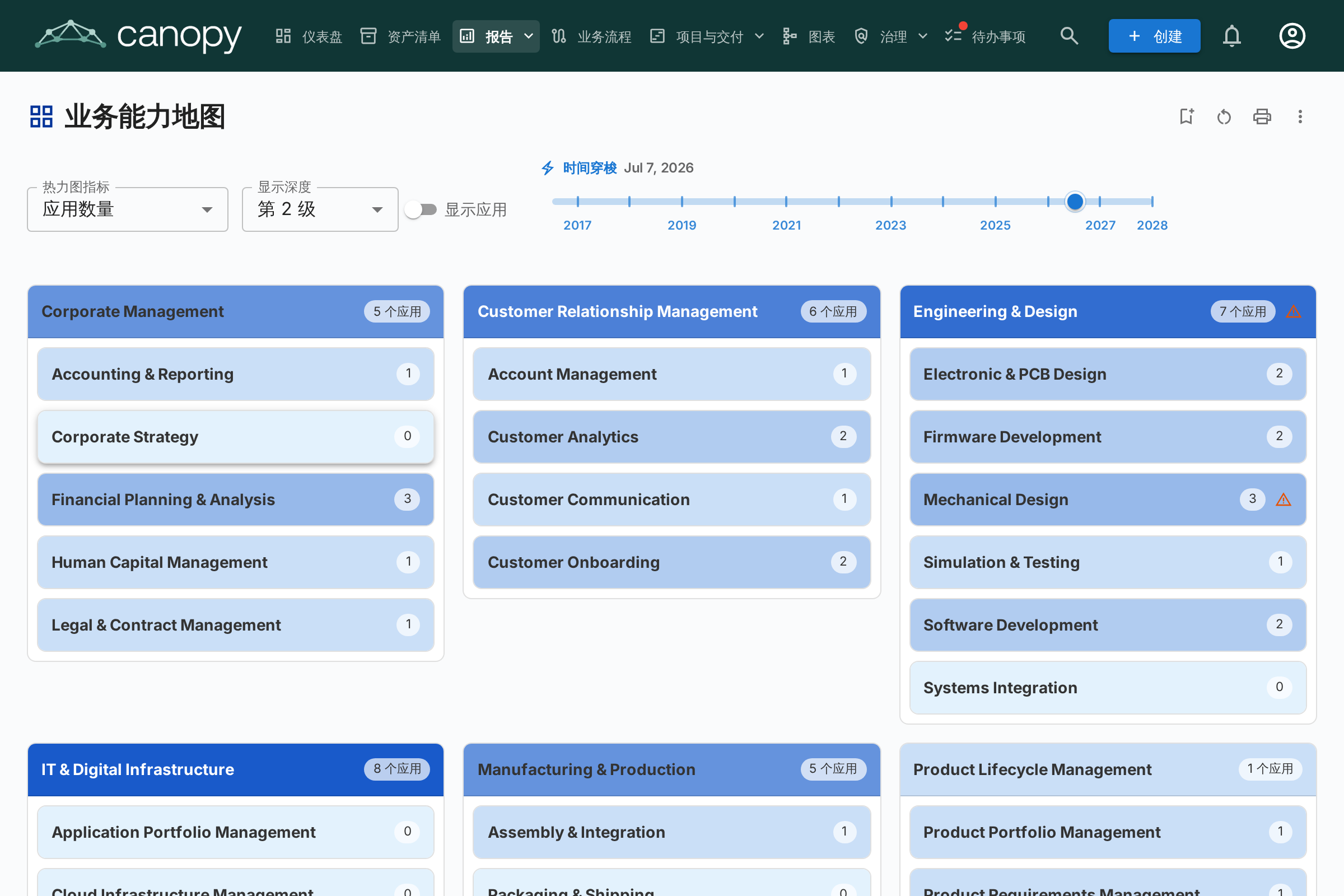Image resolution: width=1344 pixels, height=896 pixels.
Task: Select the Electronic & PCB Design capability
Action: tap(1108, 374)
